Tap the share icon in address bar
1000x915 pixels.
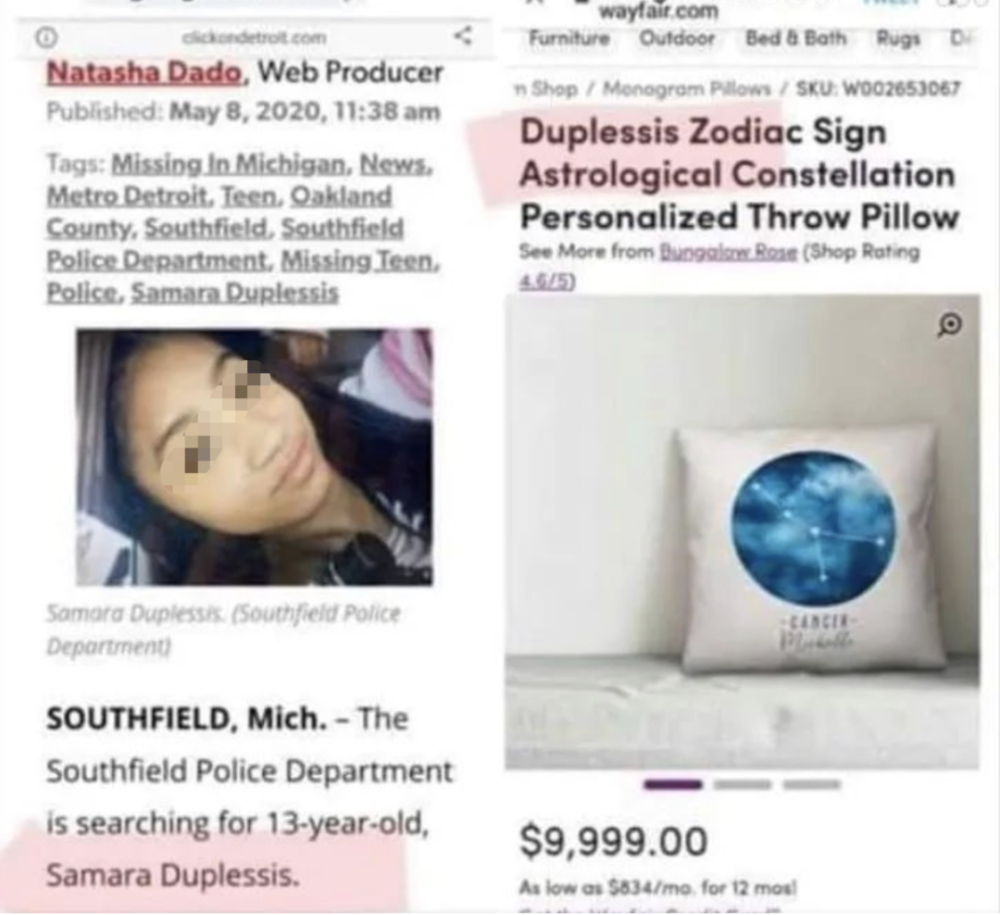[x=464, y=36]
